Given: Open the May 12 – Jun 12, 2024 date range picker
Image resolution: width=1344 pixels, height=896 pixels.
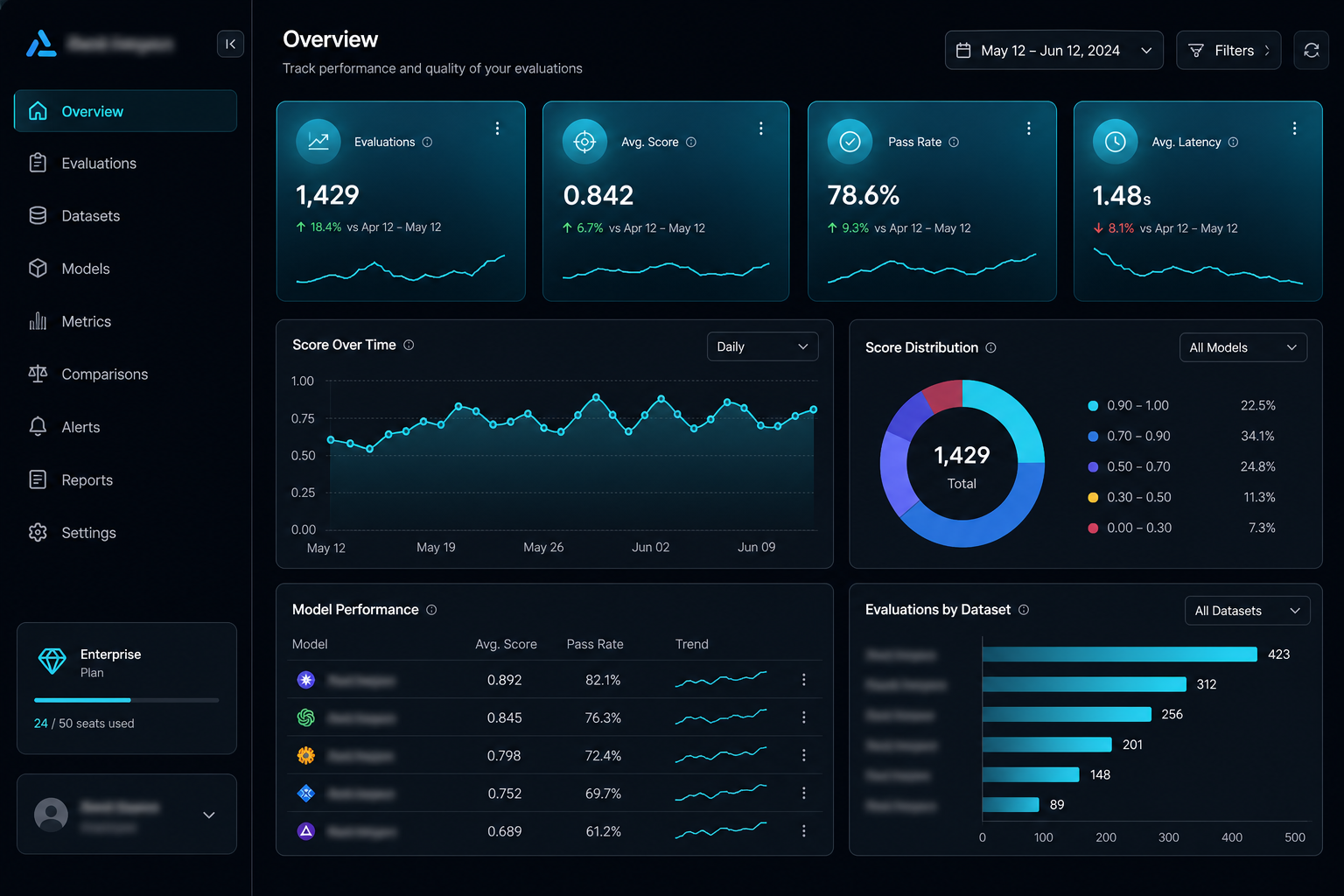Looking at the screenshot, I should pyautogui.click(x=1053, y=50).
